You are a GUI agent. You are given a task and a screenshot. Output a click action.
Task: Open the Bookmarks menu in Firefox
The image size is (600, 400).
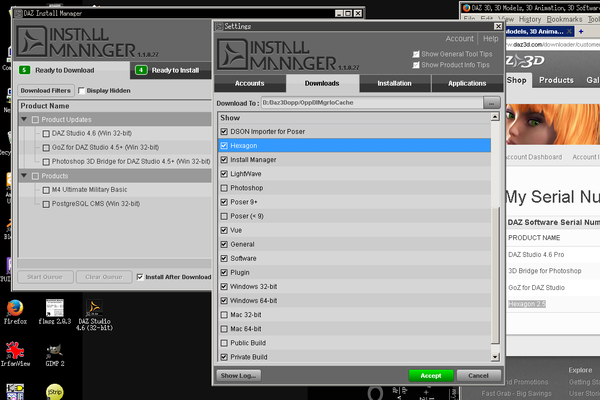tap(564, 19)
